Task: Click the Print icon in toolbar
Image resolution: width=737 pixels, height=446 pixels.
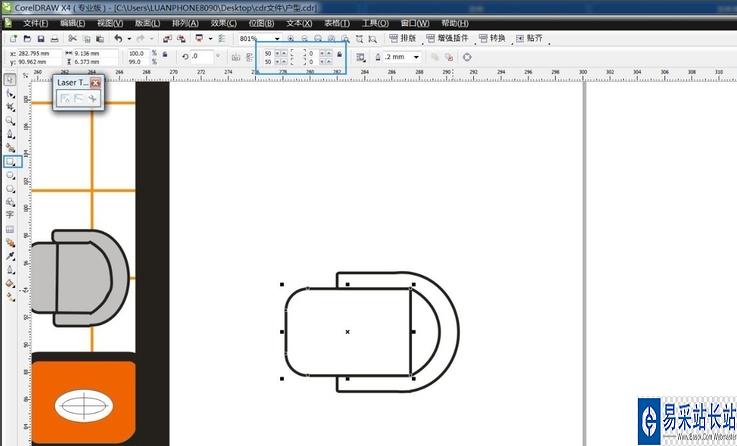Action: tap(56, 38)
